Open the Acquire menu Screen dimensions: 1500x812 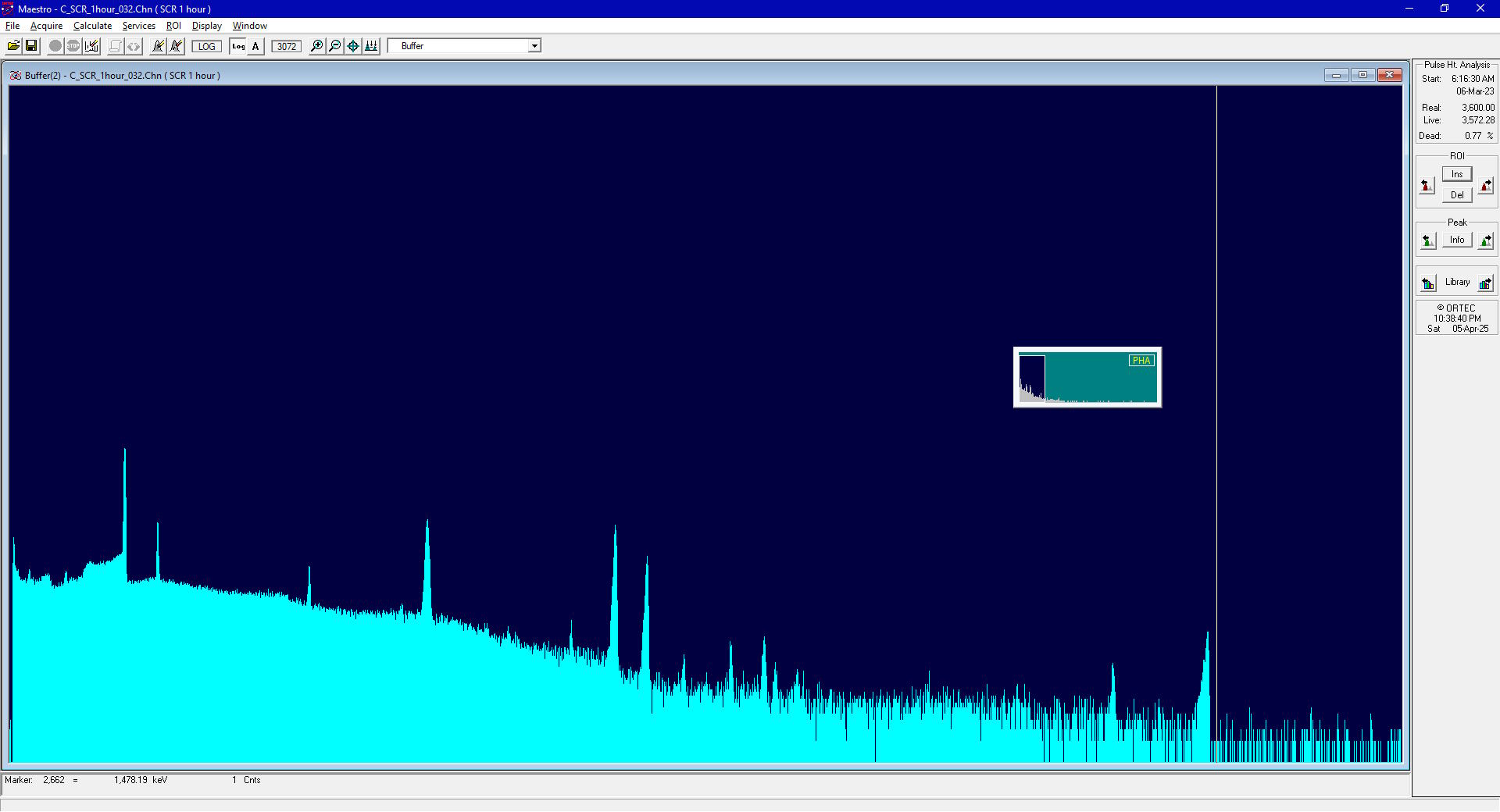click(46, 26)
